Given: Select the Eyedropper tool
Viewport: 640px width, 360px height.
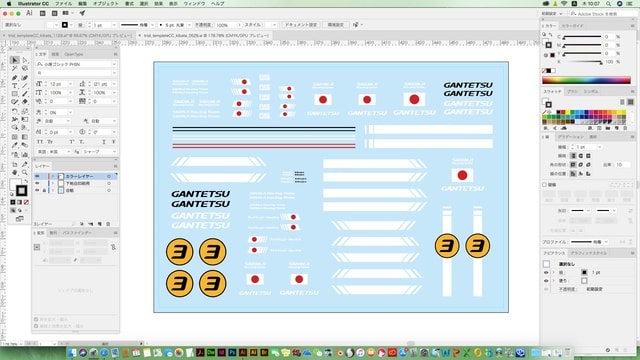Looking at the screenshot, I should 15,145.
